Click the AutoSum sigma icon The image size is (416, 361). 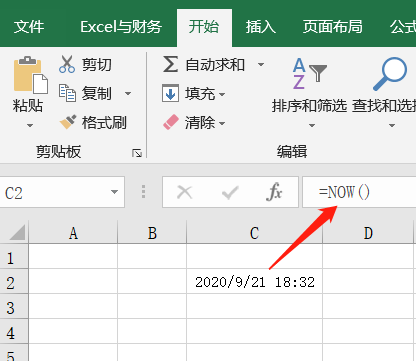click(170, 64)
